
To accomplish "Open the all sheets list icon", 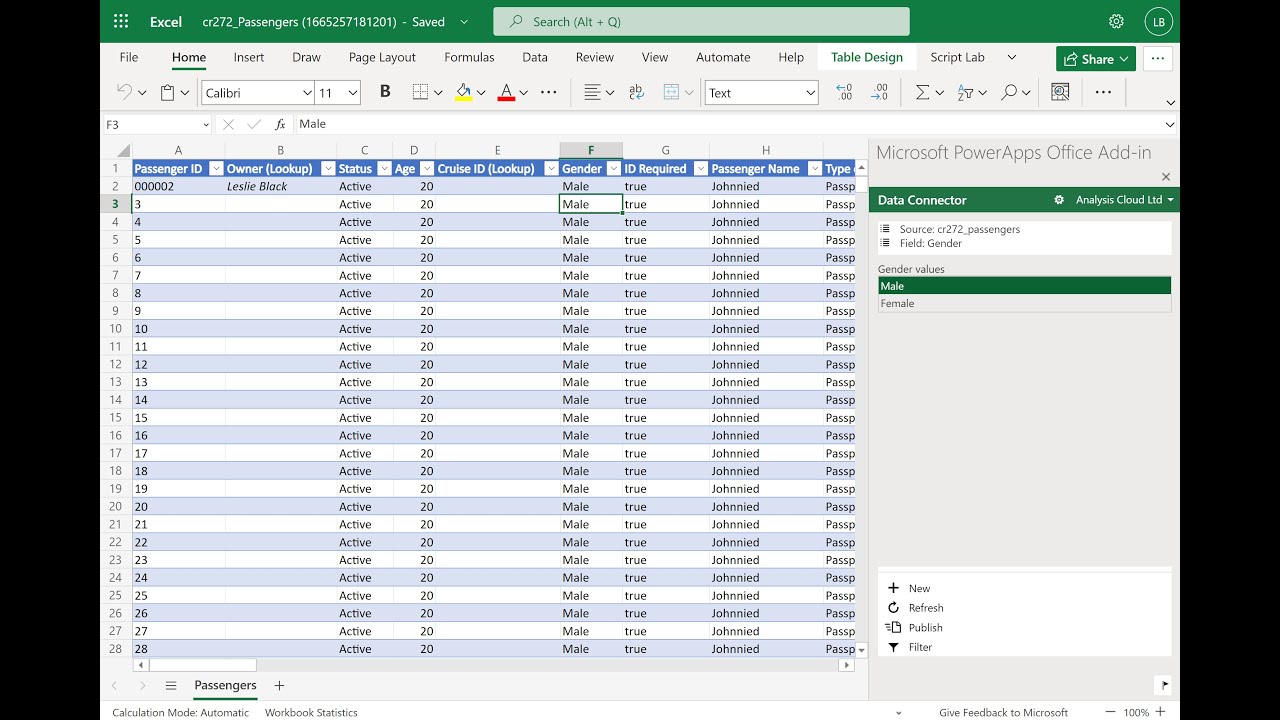I will [x=171, y=685].
